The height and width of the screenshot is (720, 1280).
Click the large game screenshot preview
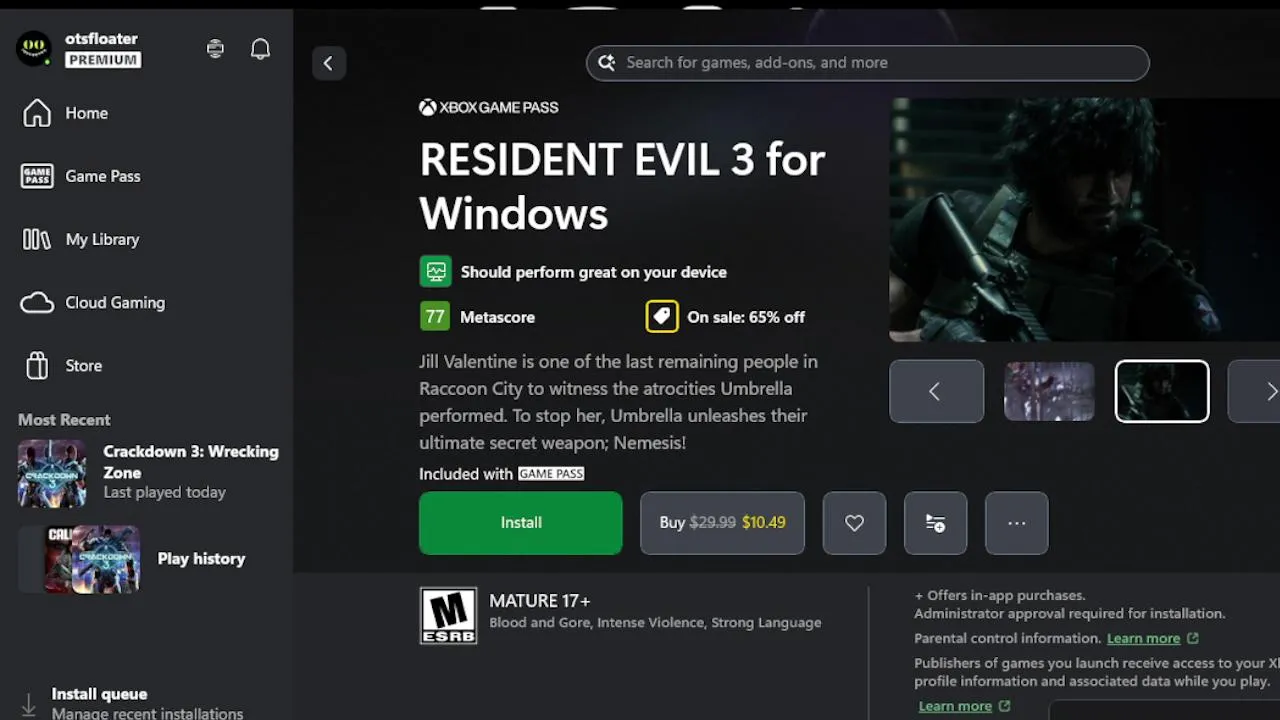click(1084, 220)
